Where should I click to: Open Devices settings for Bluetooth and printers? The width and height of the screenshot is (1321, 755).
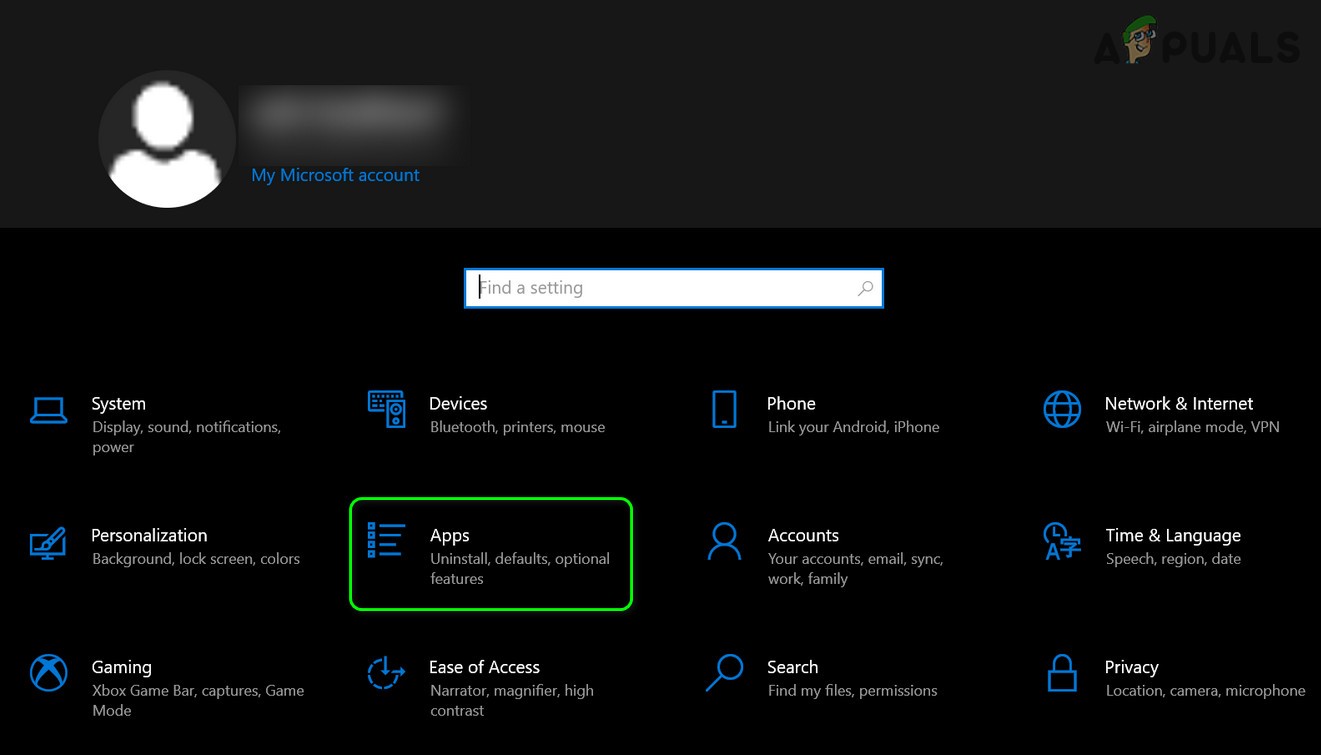tap(387, 409)
